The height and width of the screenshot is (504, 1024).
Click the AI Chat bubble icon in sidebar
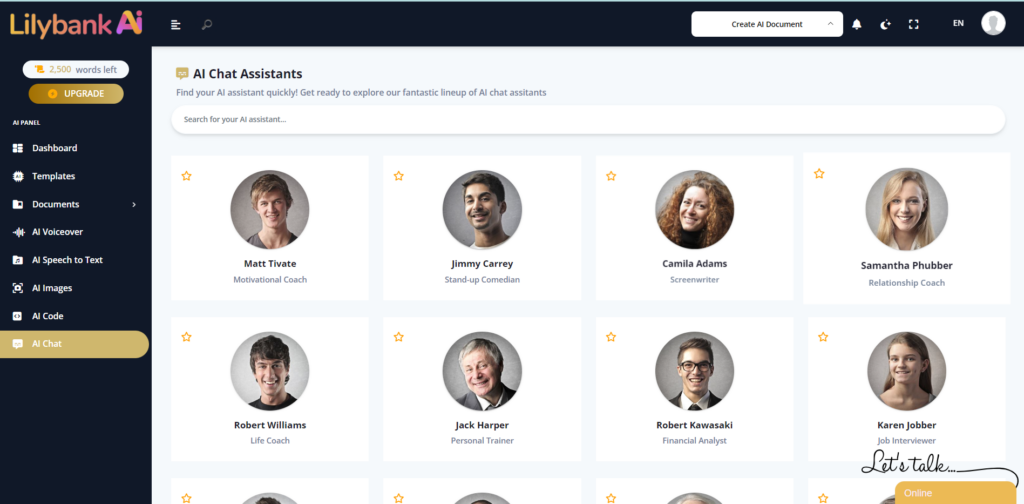click(x=18, y=344)
